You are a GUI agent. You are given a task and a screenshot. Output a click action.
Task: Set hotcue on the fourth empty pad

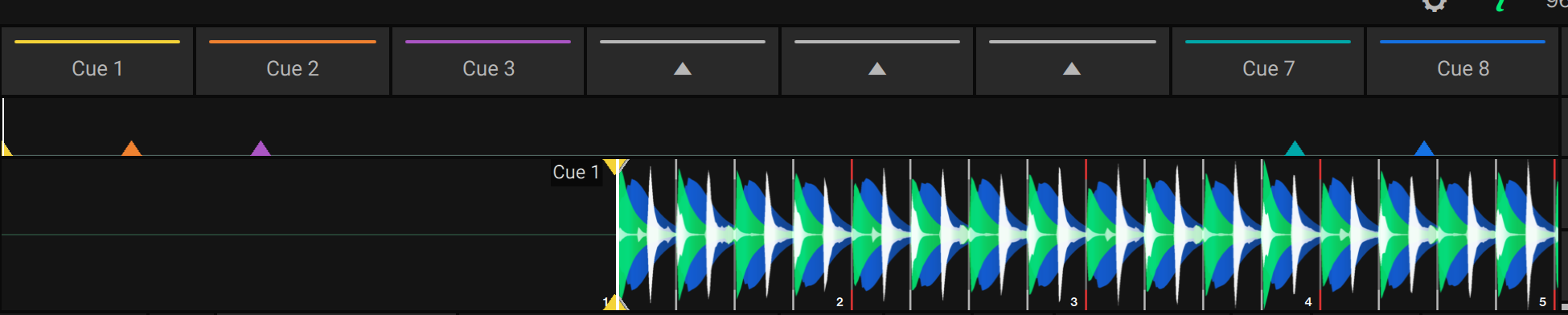point(683,62)
